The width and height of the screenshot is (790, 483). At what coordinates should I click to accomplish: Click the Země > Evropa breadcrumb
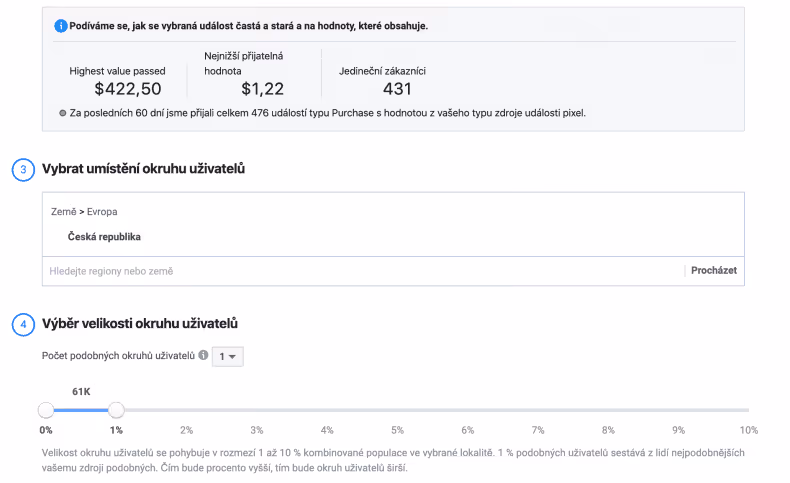pos(84,212)
